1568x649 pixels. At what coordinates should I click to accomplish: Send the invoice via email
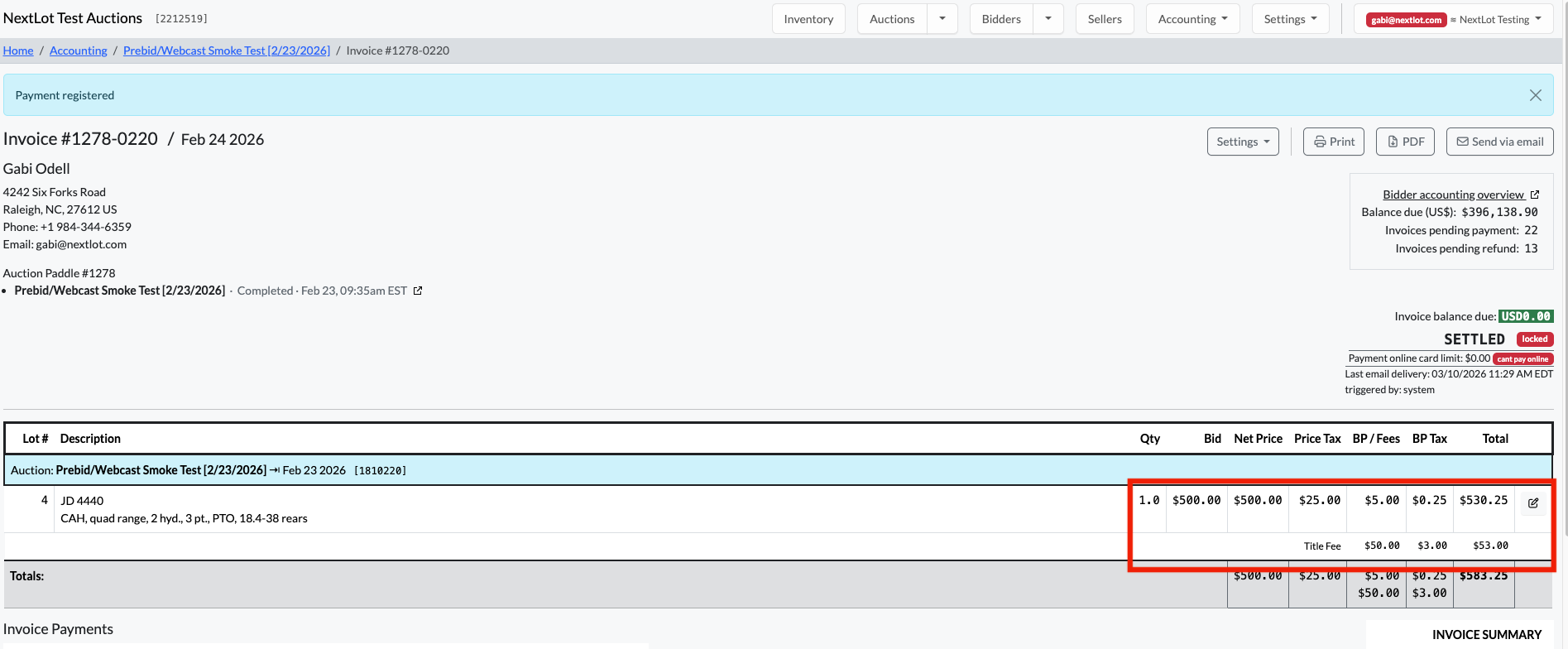click(x=1499, y=142)
